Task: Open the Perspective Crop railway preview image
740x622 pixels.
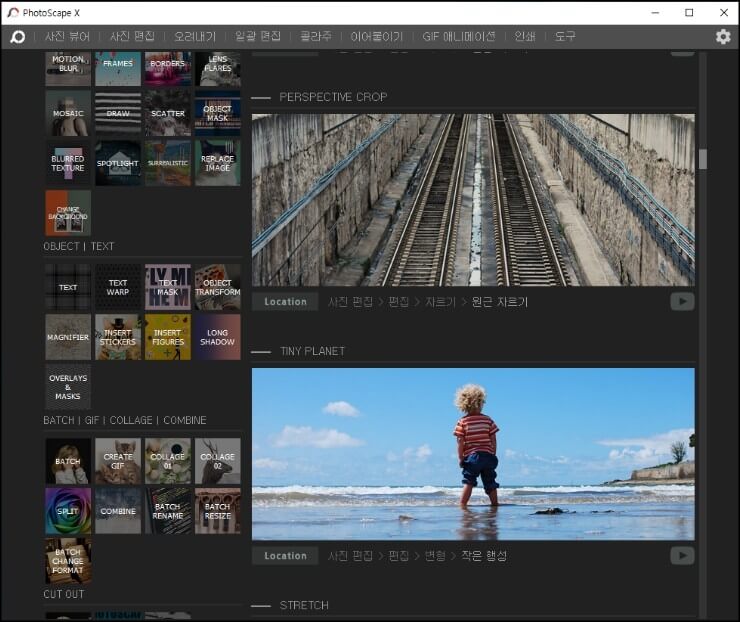Action: click(x=473, y=200)
